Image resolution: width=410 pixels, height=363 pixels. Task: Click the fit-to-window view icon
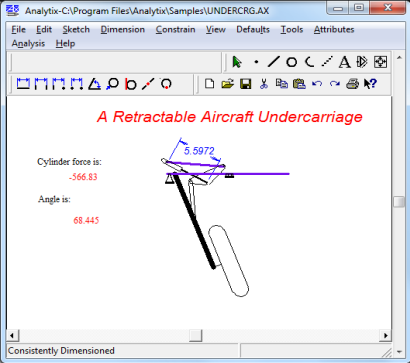click(x=380, y=62)
